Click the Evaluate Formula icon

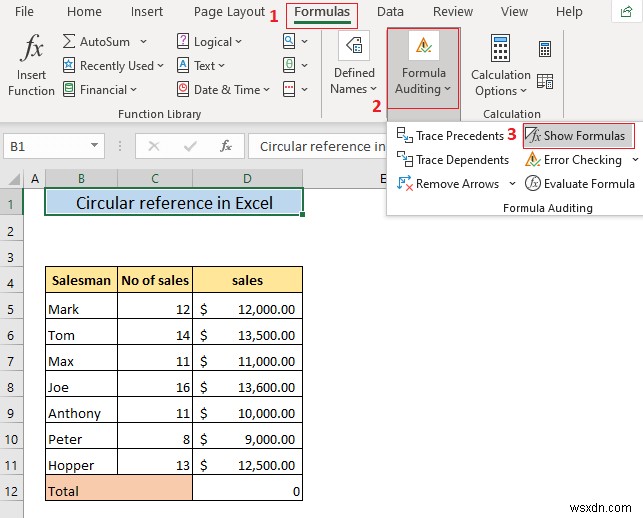tap(532, 183)
